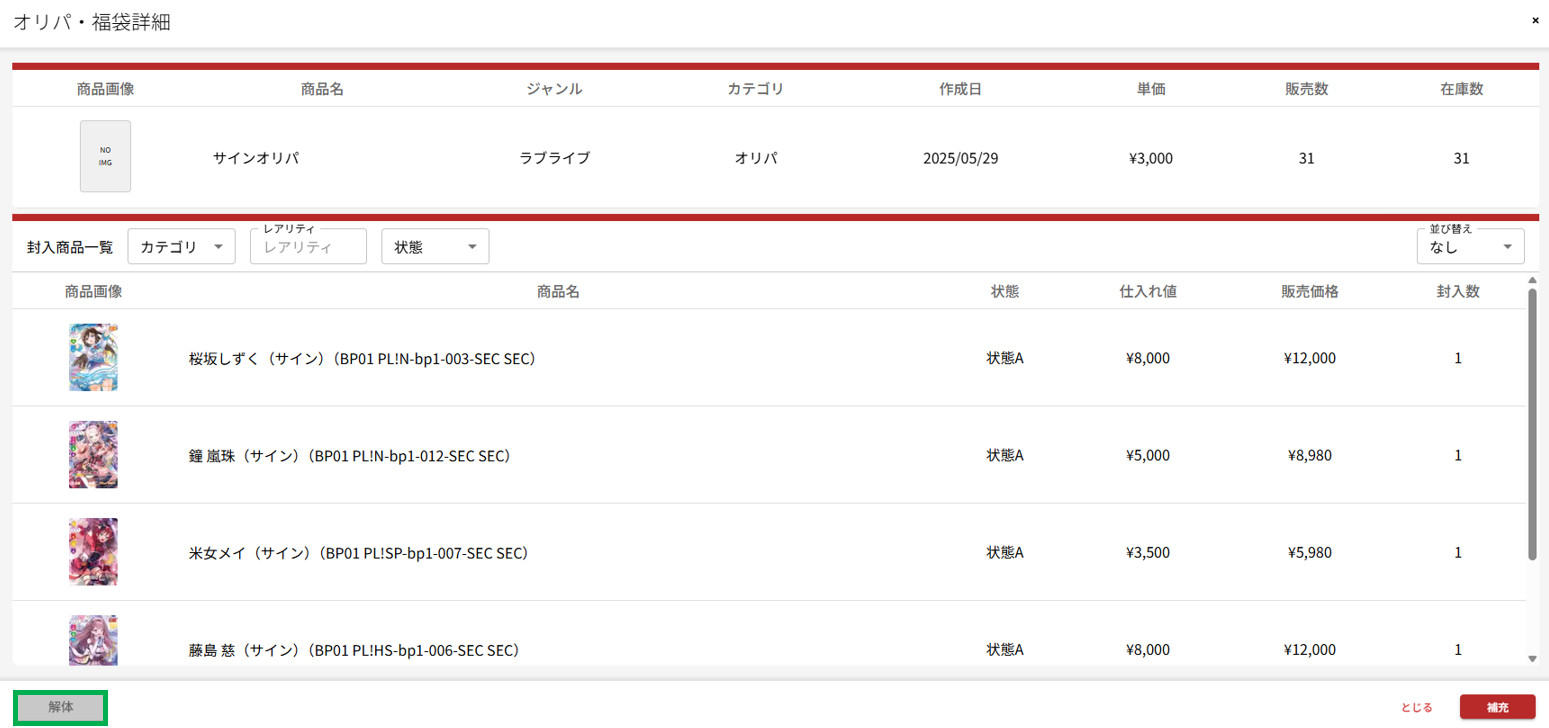Open the 米女メイ card thumbnail
Viewport: 1549px width, 728px height.
(x=93, y=551)
